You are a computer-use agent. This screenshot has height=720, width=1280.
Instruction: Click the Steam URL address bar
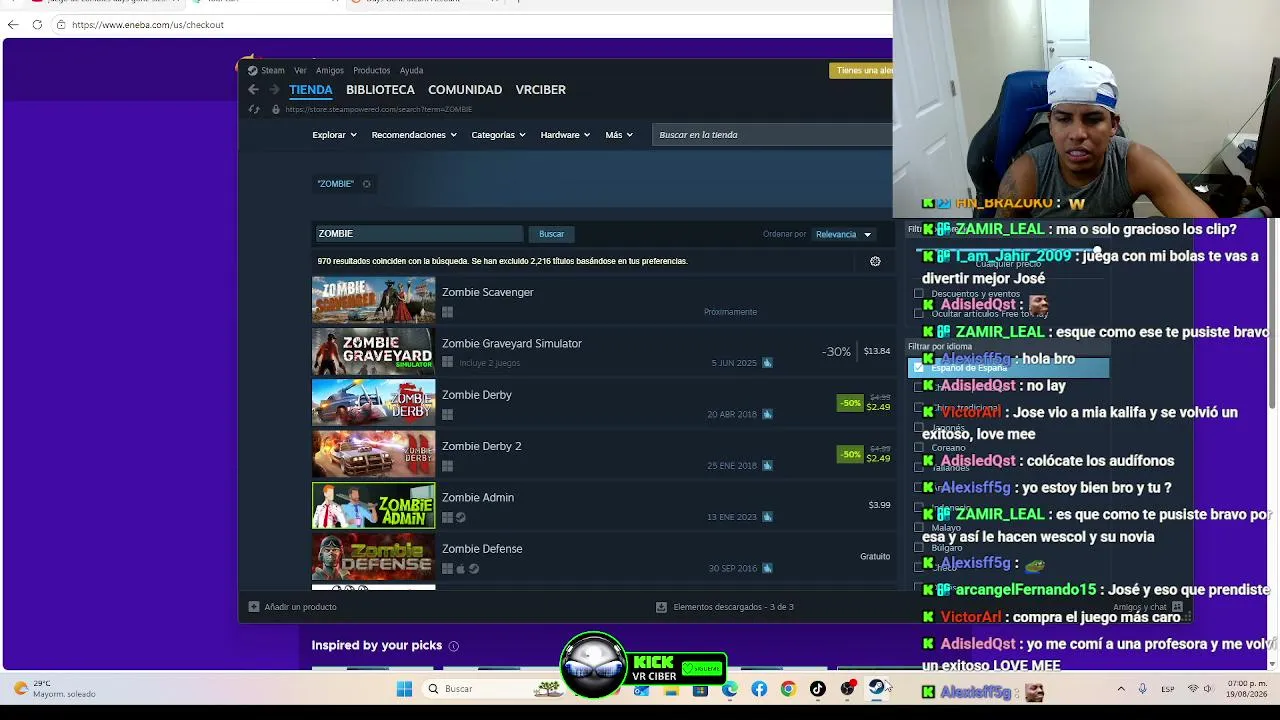pyautogui.click(x=378, y=109)
